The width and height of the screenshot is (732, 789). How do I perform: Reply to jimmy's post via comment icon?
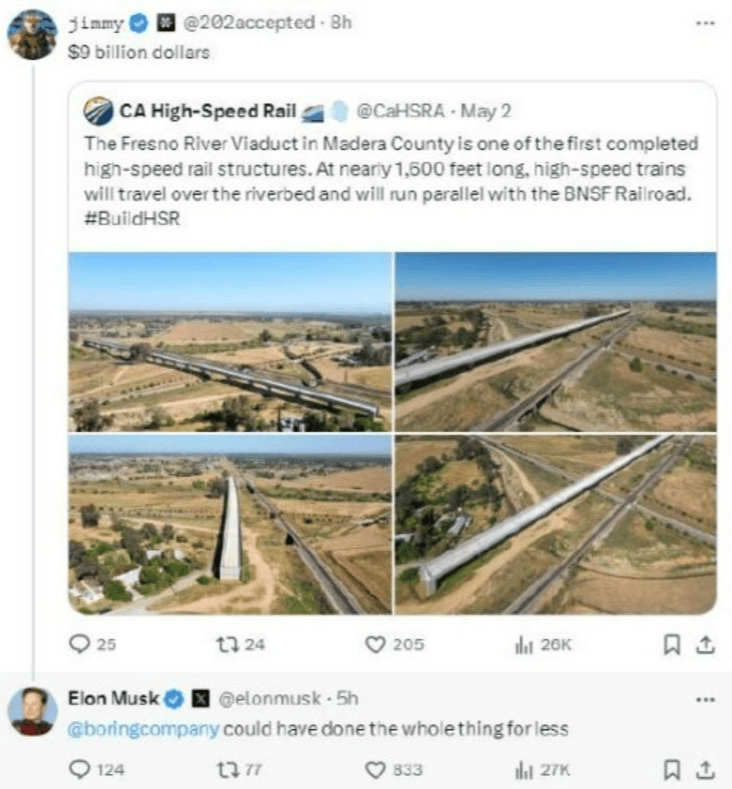80,645
